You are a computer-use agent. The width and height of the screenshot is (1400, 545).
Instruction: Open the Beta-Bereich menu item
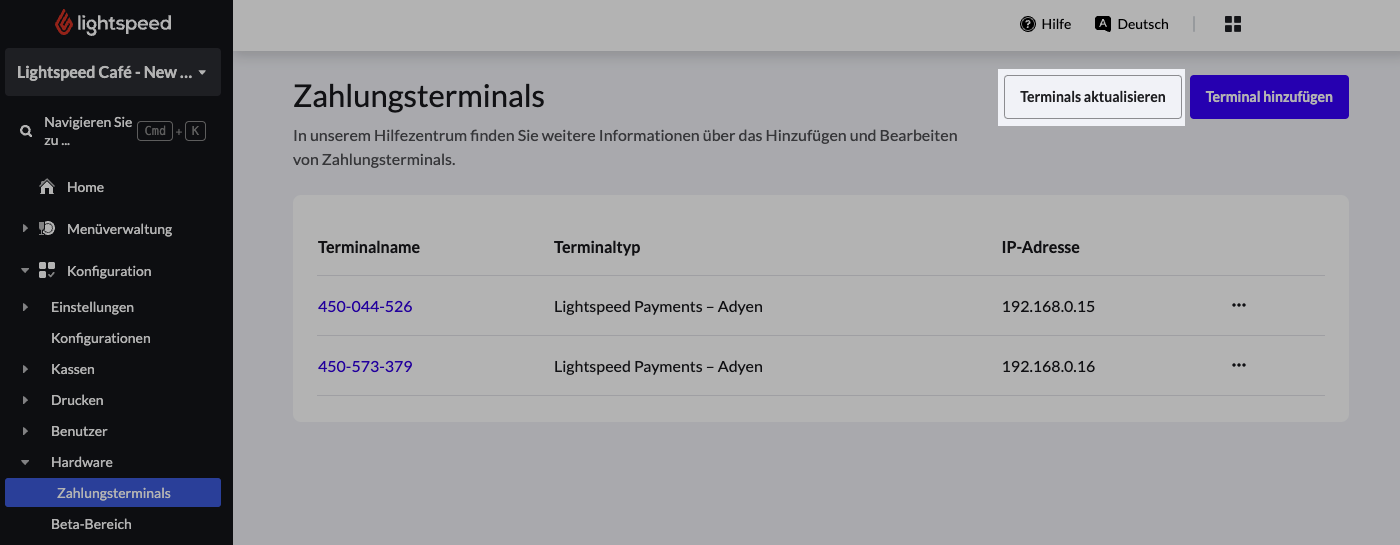pyautogui.click(x=91, y=524)
